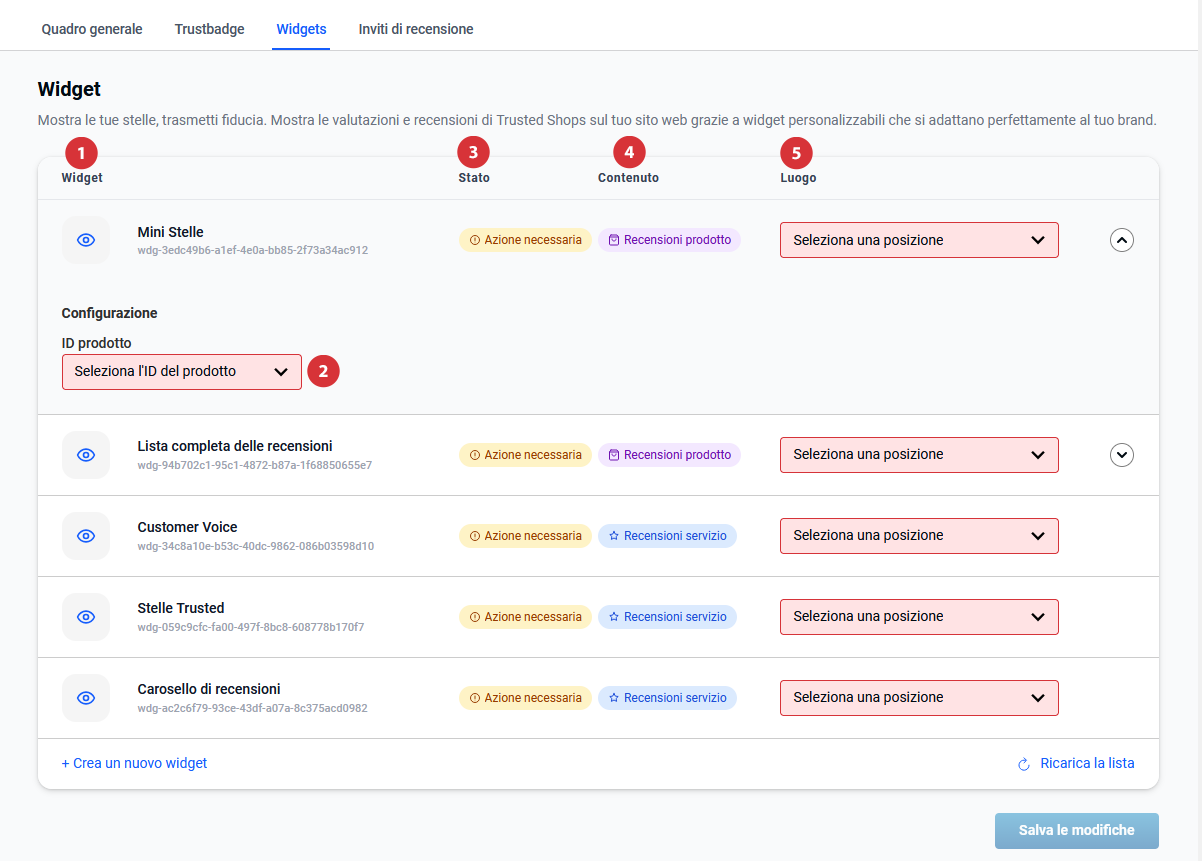Collapse the Mini Stelle configuration section

(x=1122, y=240)
